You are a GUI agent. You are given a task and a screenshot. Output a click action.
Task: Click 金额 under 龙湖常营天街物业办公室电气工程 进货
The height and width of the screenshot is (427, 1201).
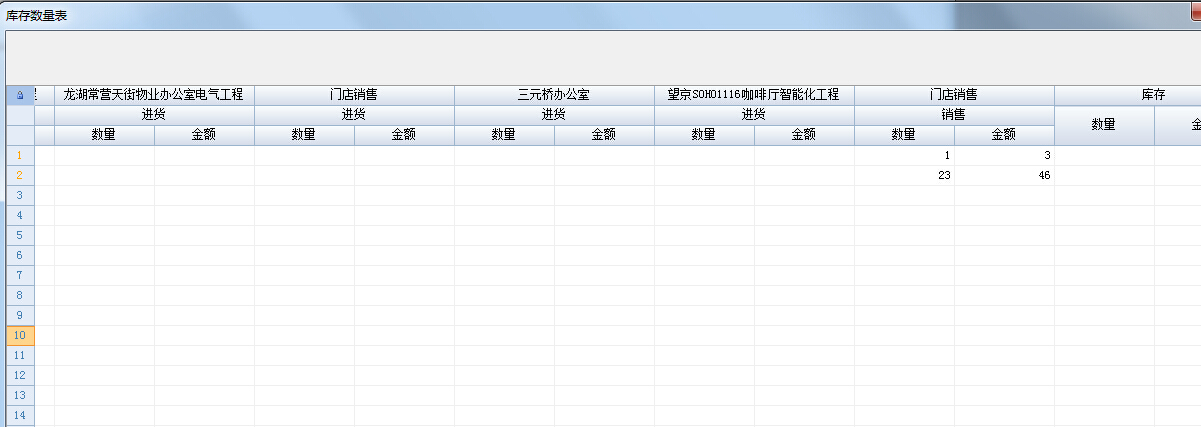[x=204, y=135]
